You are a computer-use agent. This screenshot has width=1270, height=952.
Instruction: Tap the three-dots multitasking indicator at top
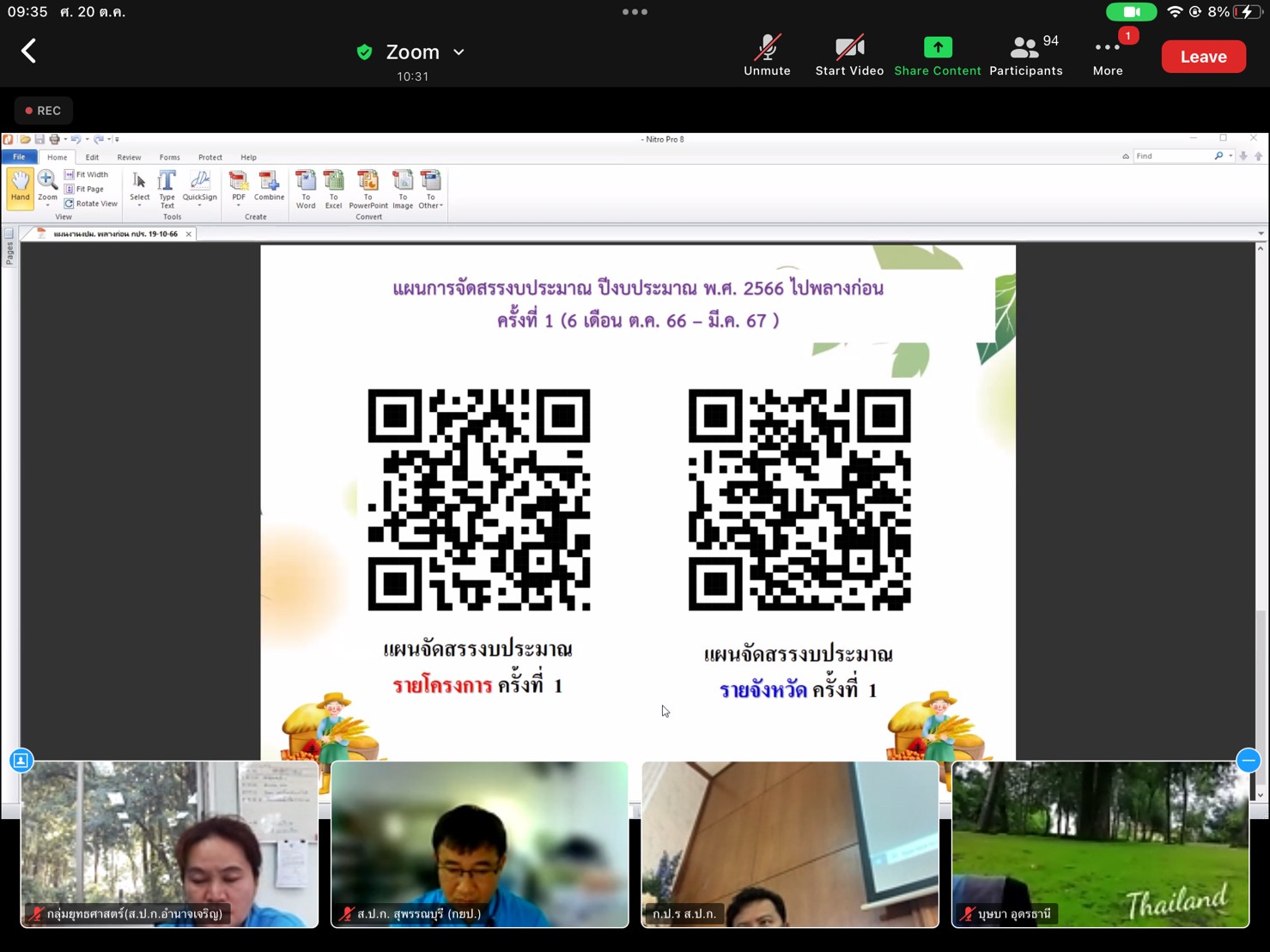click(635, 12)
